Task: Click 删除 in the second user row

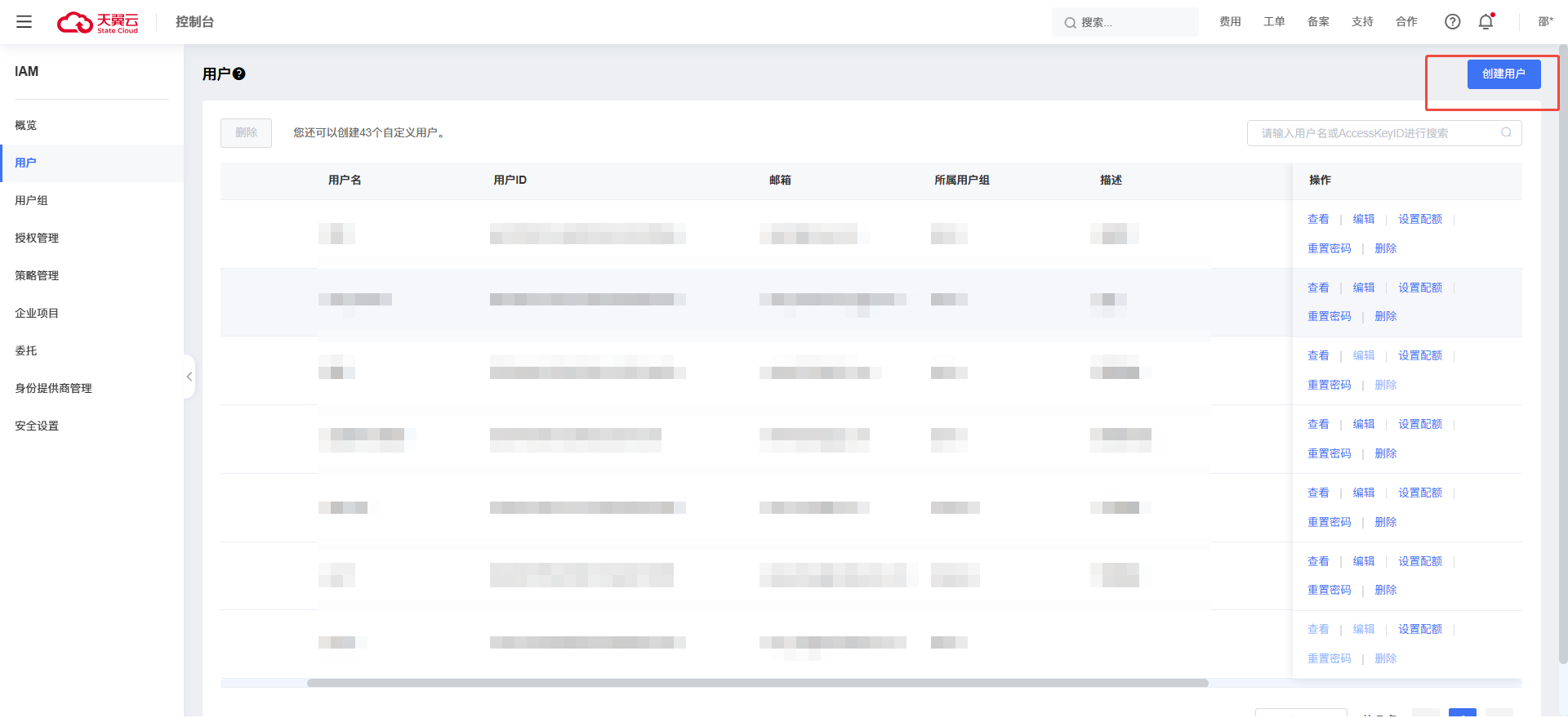Action: tap(1386, 316)
